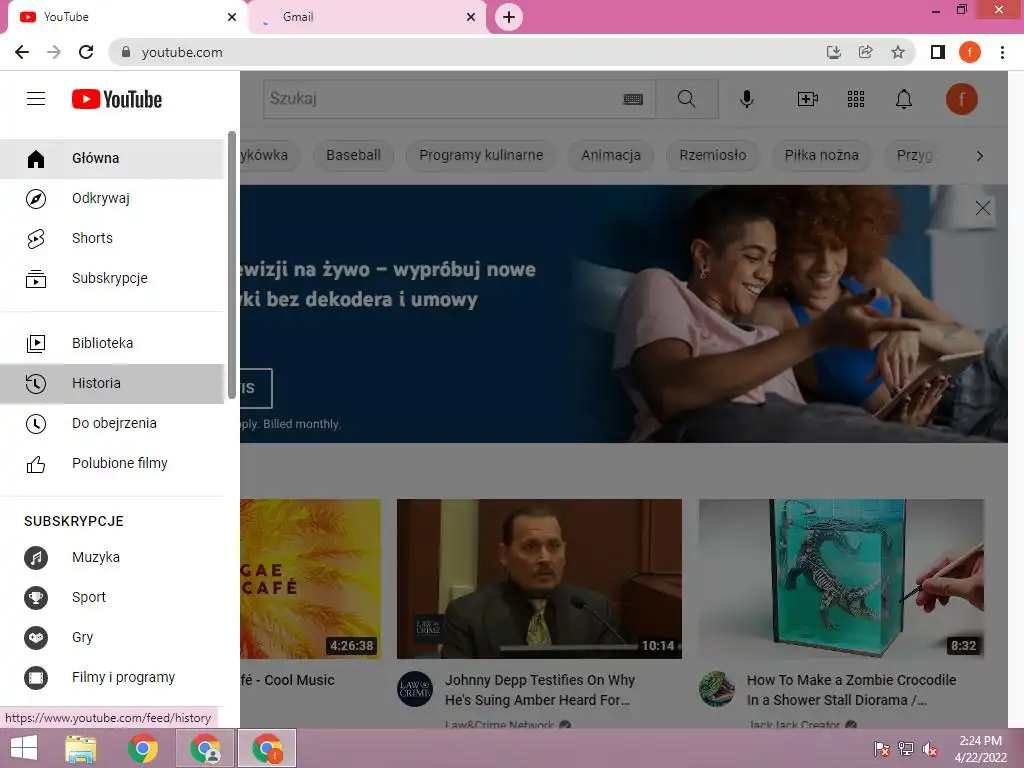Open YouTube apps grid icon
The height and width of the screenshot is (768, 1024).
856,99
